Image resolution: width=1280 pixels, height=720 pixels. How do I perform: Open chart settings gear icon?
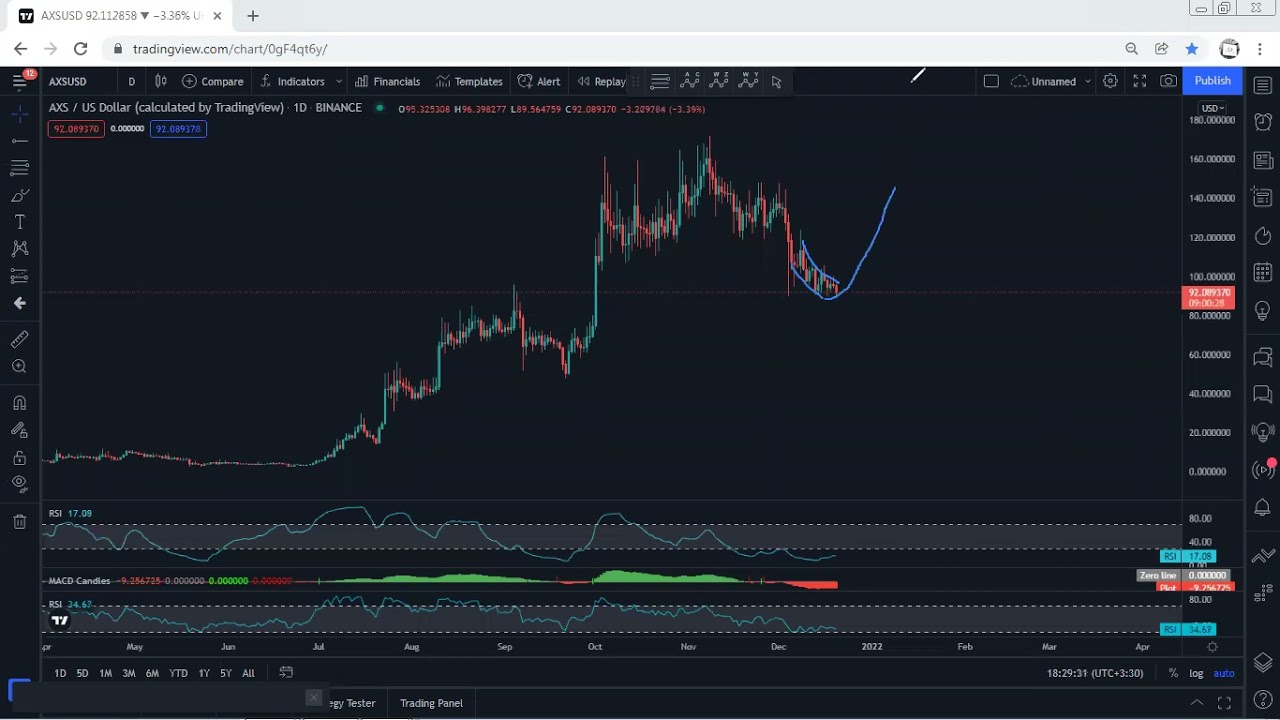pos(1110,81)
